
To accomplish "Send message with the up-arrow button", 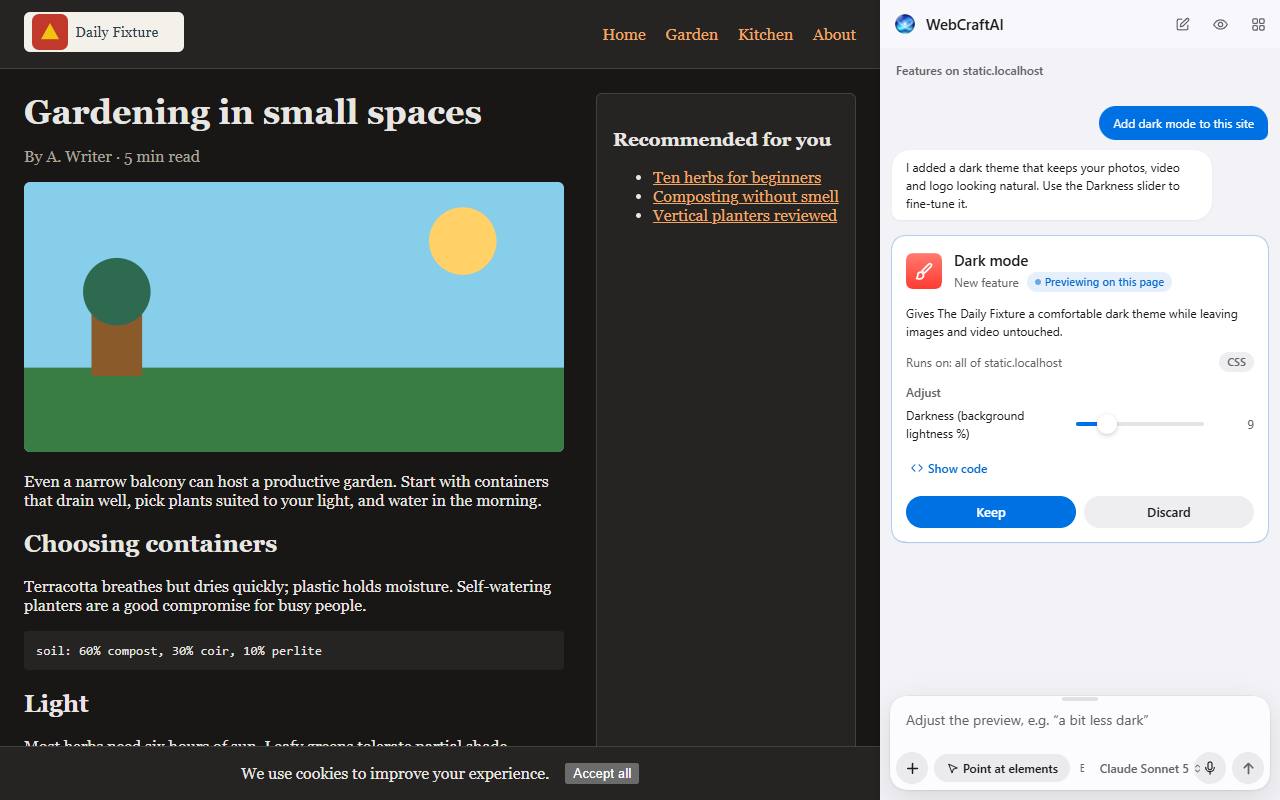I will coord(1248,768).
